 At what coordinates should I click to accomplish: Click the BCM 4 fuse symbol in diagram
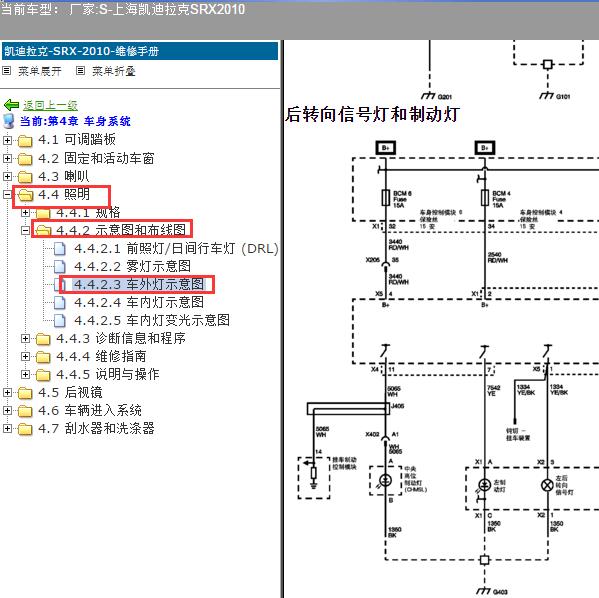485,198
